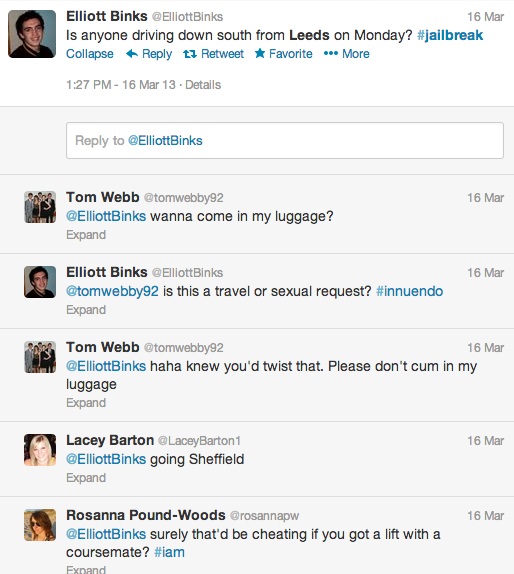The height and width of the screenshot is (574, 514).
Task: Open the #innuendo hashtag
Action: coord(409,291)
